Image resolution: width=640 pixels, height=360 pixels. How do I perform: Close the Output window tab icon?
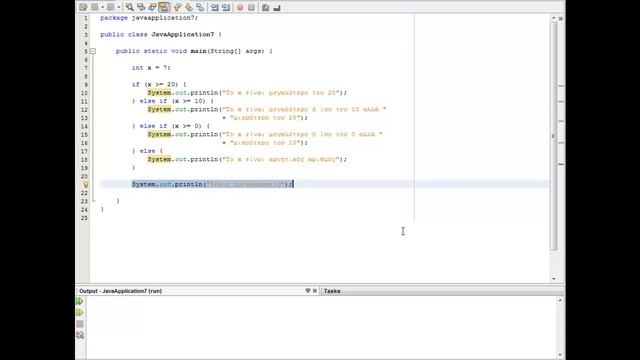coord(315,291)
